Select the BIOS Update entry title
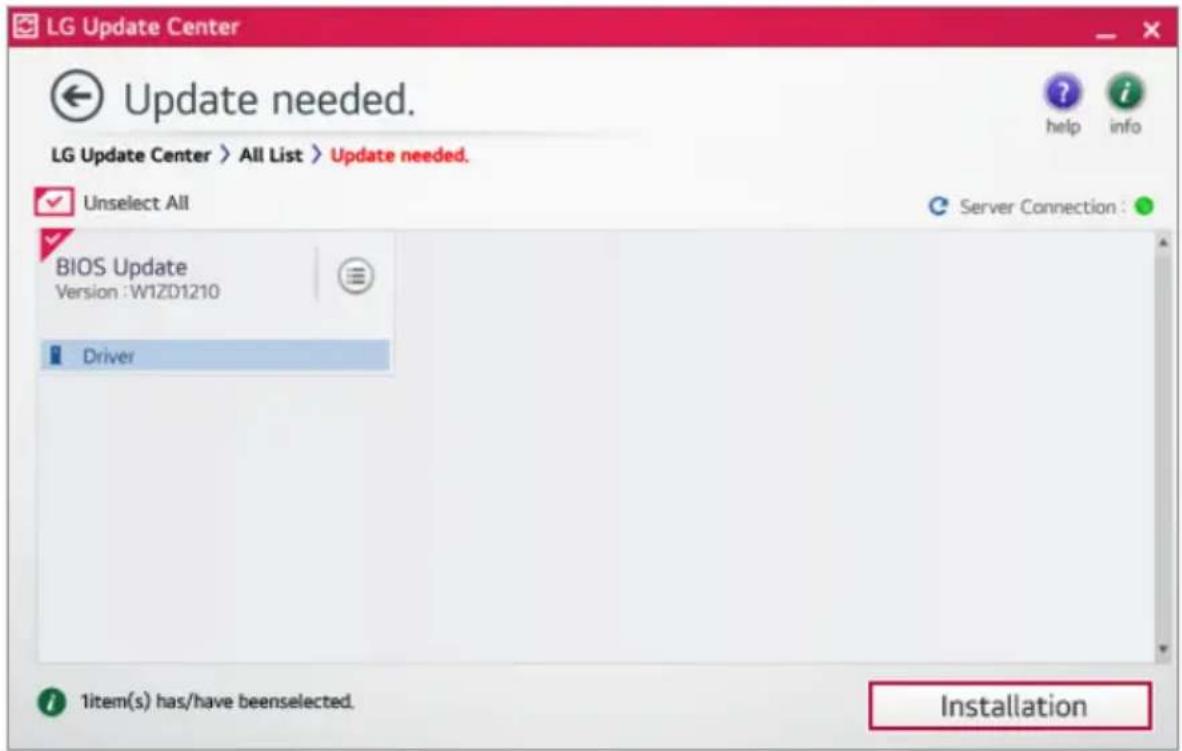 point(121,267)
